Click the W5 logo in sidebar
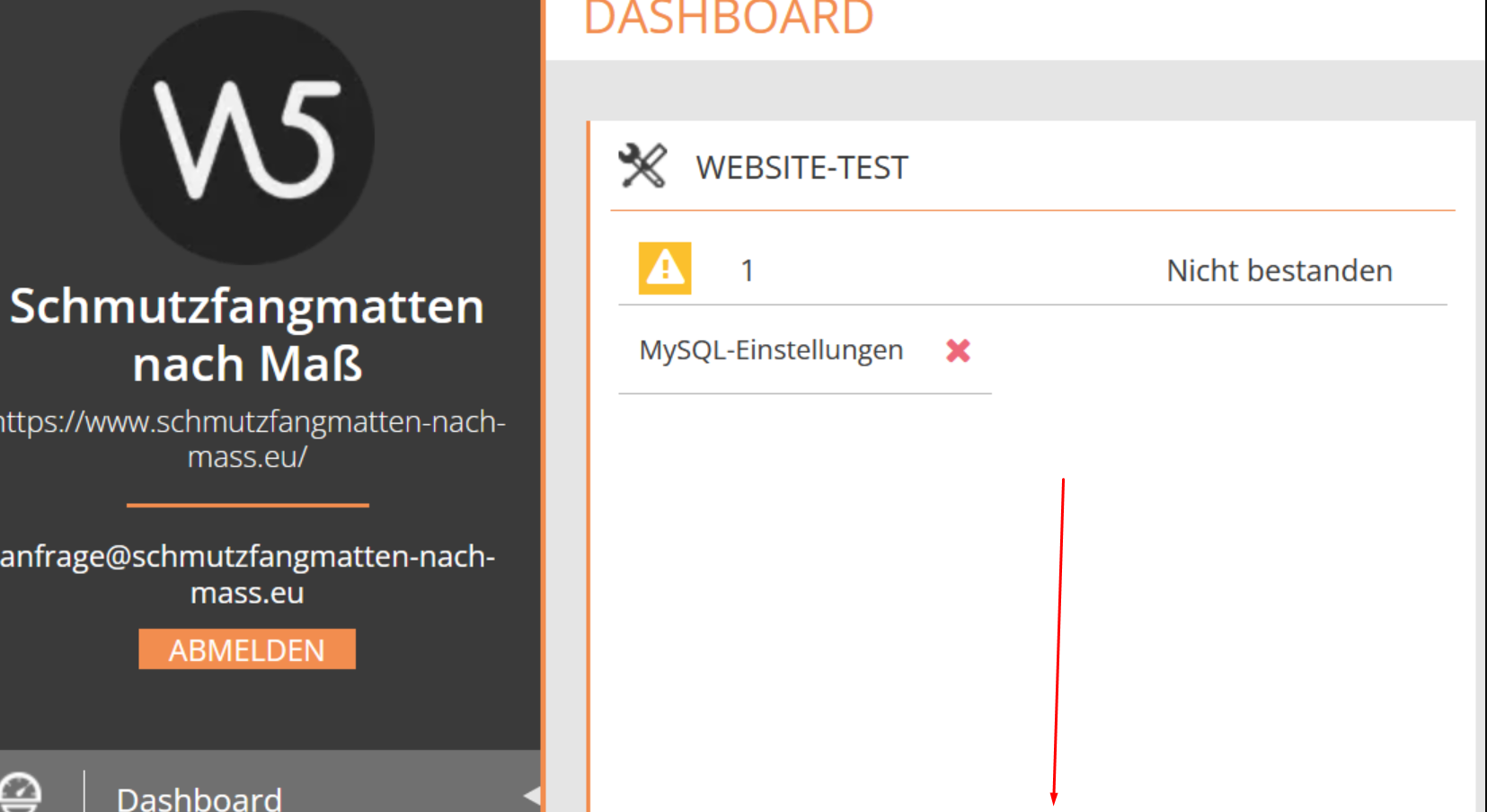Screen dimensions: 1487x812 pos(247,137)
